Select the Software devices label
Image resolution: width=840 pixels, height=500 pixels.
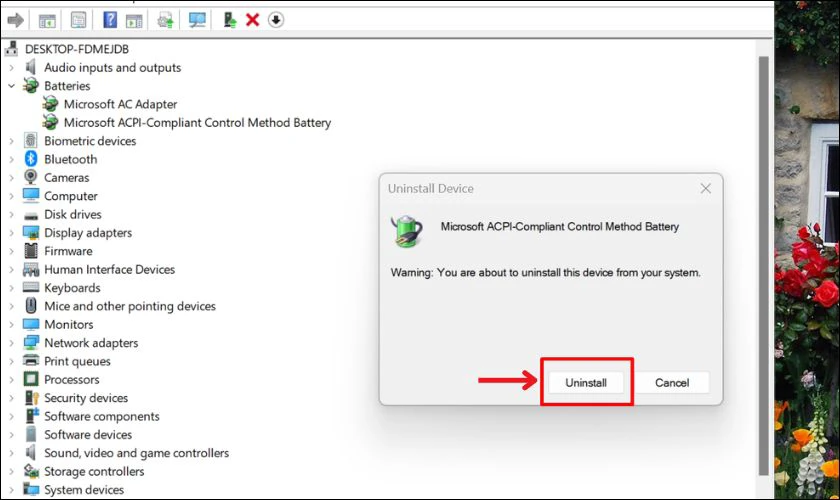click(88, 434)
